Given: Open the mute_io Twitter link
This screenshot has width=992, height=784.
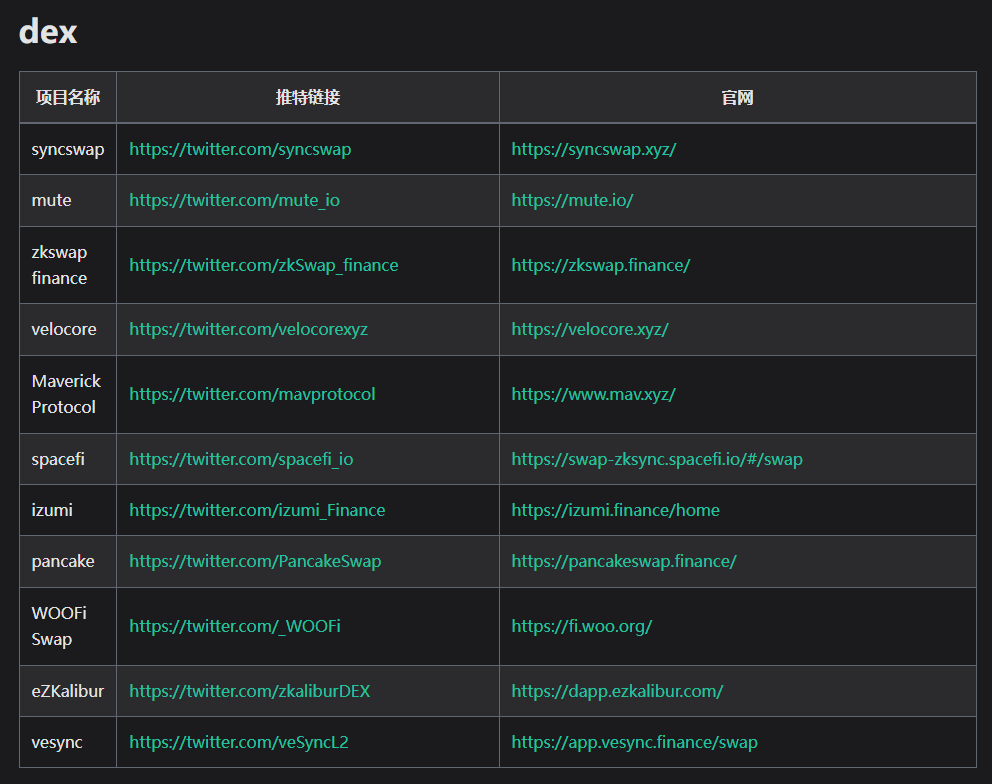Looking at the screenshot, I should 234,201.
